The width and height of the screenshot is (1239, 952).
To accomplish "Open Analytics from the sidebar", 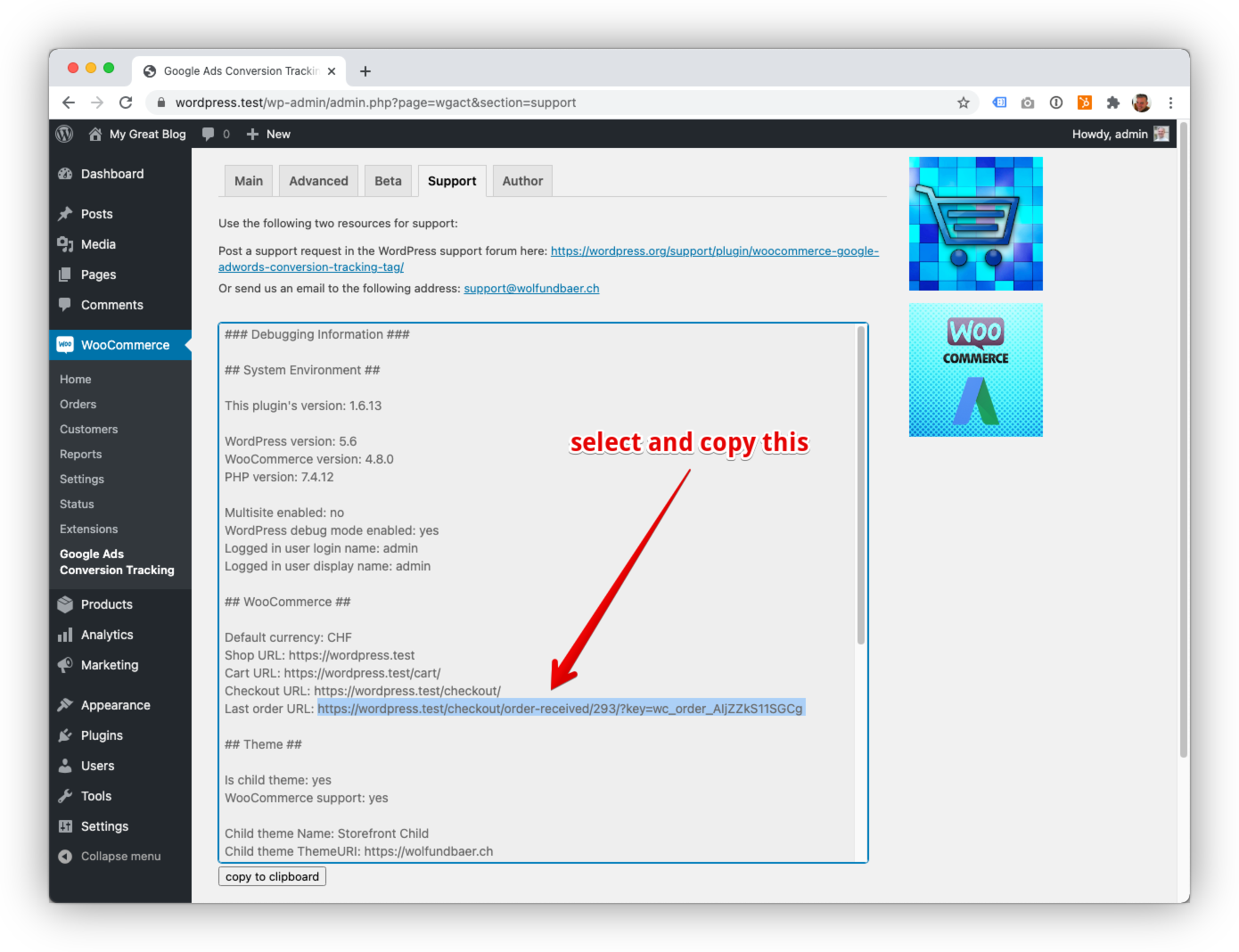I will pyautogui.click(x=66, y=635).
